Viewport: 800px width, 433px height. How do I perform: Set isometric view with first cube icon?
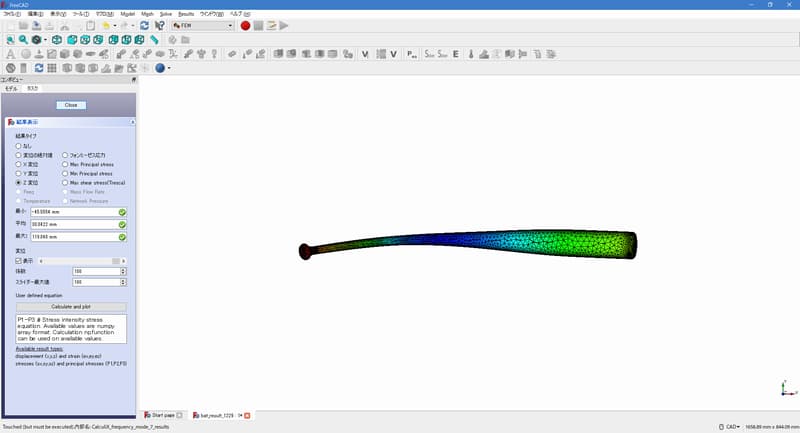click(57, 40)
